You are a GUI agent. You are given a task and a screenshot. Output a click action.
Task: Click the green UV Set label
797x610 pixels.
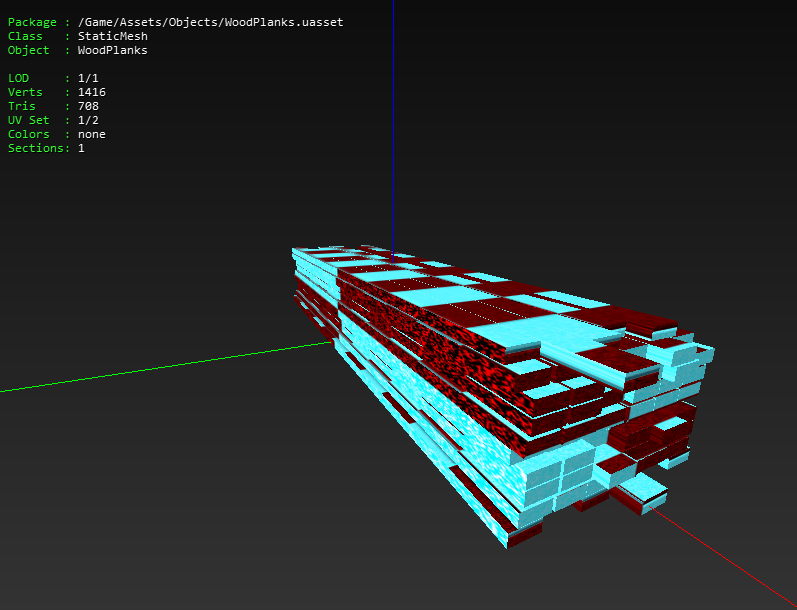pos(28,120)
